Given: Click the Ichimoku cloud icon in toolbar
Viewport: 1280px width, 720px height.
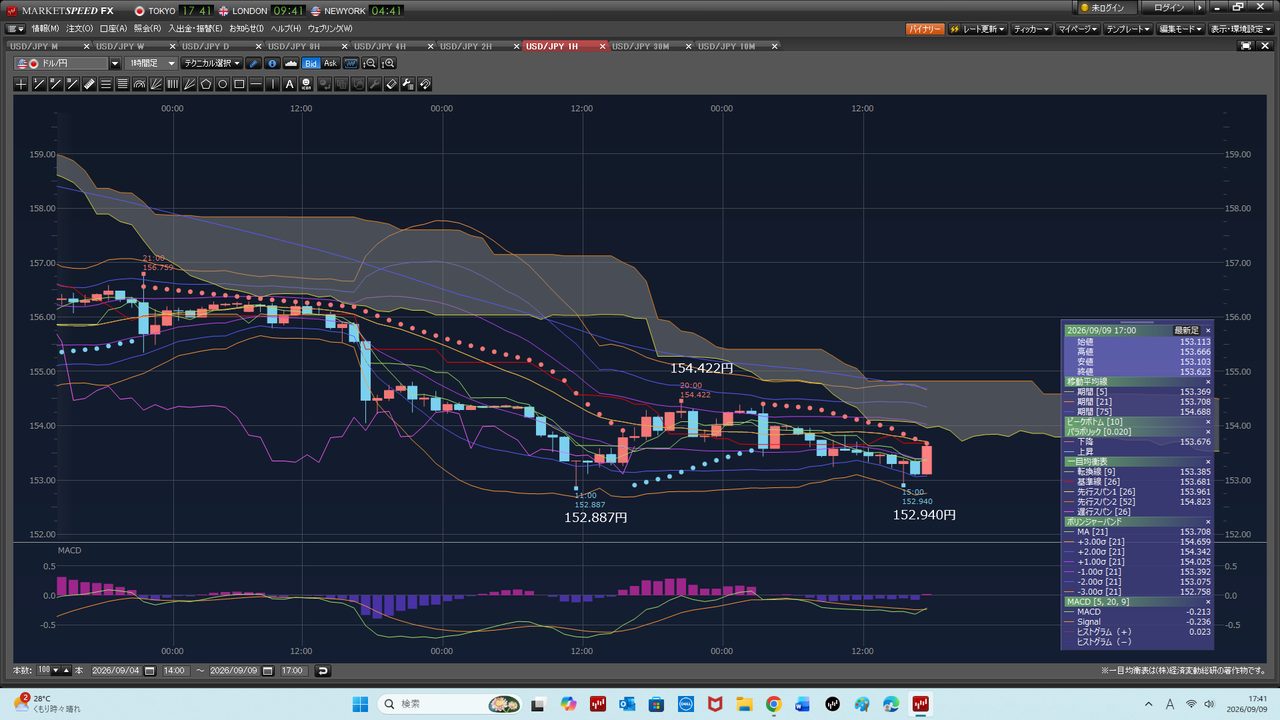Looking at the screenshot, I should click(291, 63).
